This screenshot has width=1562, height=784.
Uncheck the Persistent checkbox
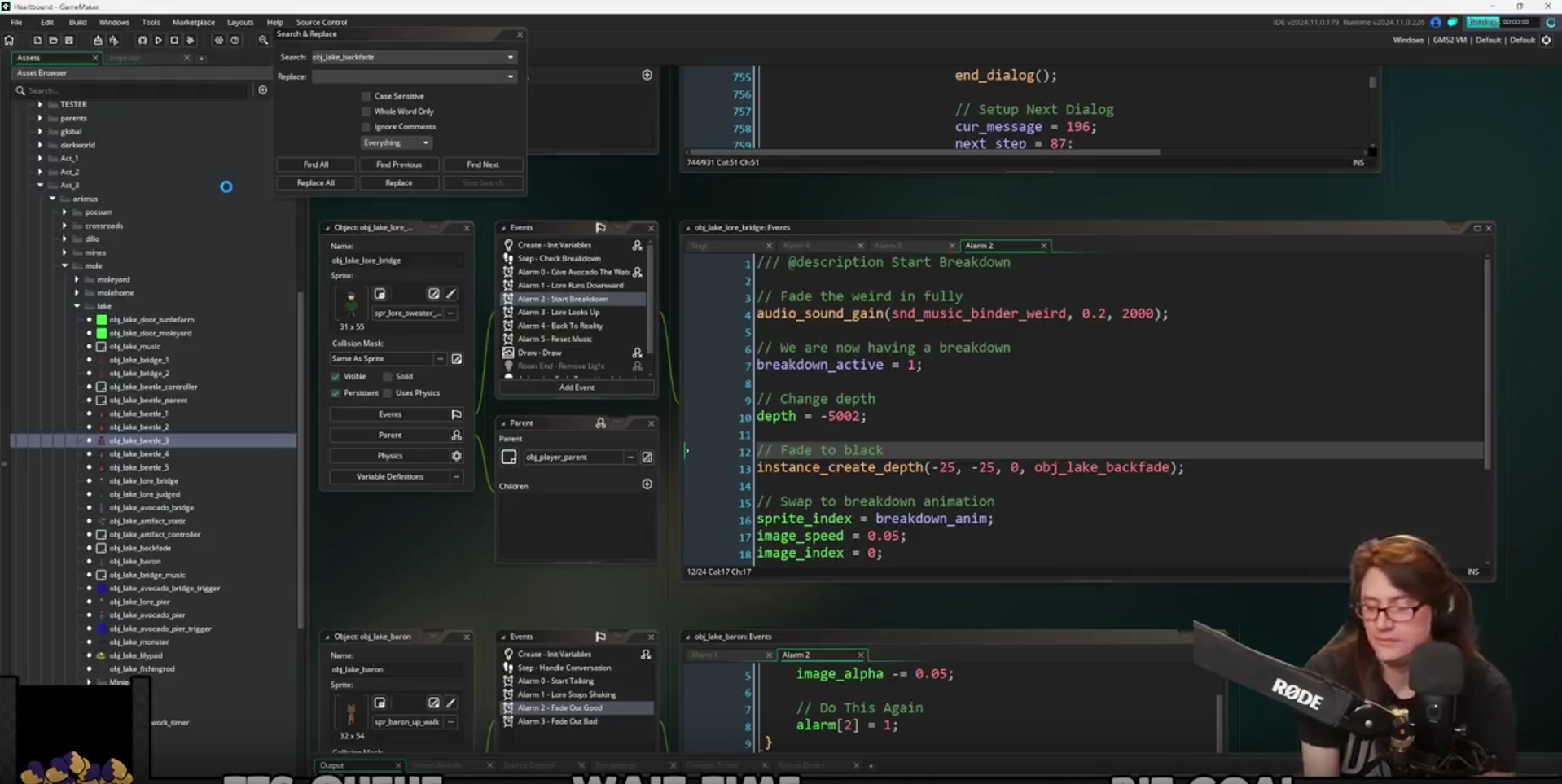(x=336, y=393)
